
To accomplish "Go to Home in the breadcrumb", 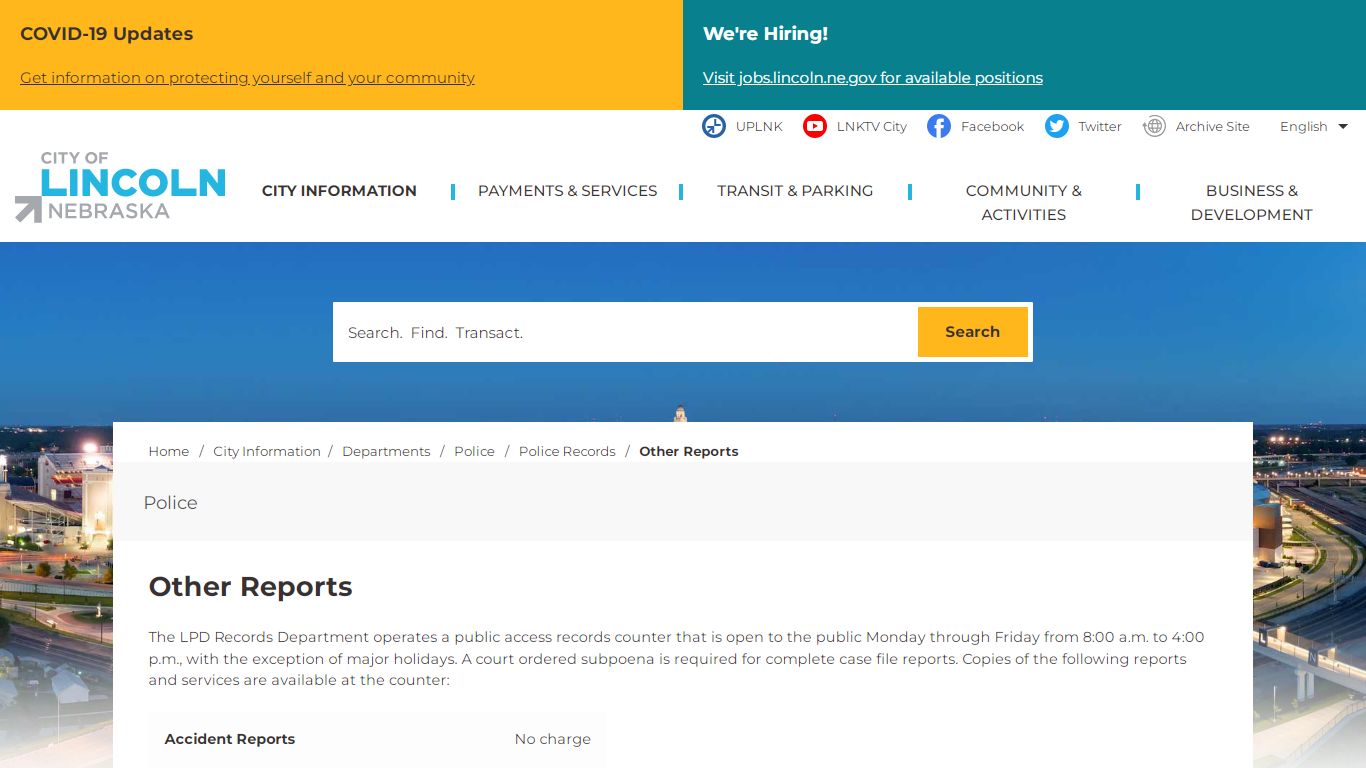I will coord(169,451).
